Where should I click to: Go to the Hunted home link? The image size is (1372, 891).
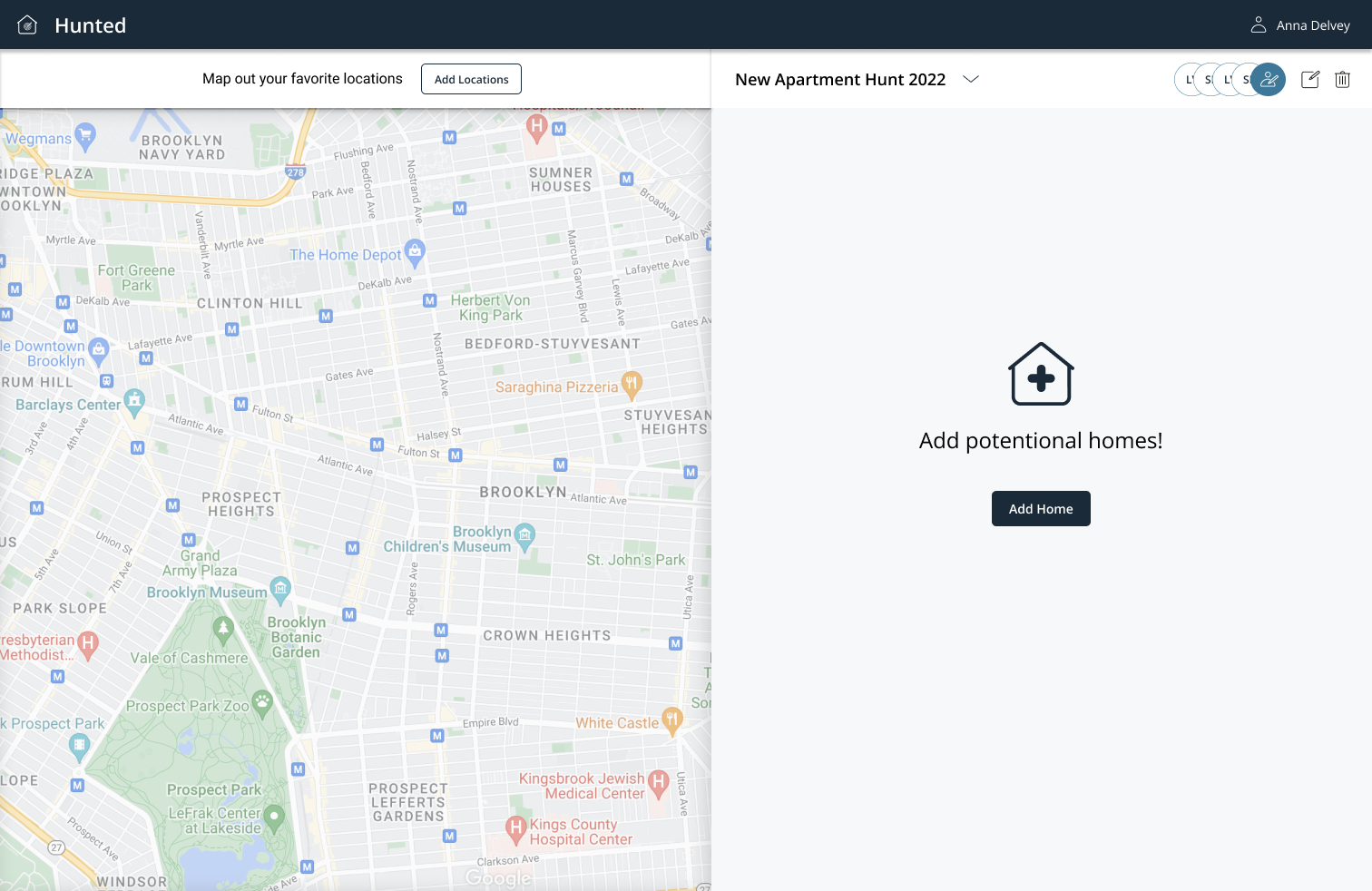[91, 25]
